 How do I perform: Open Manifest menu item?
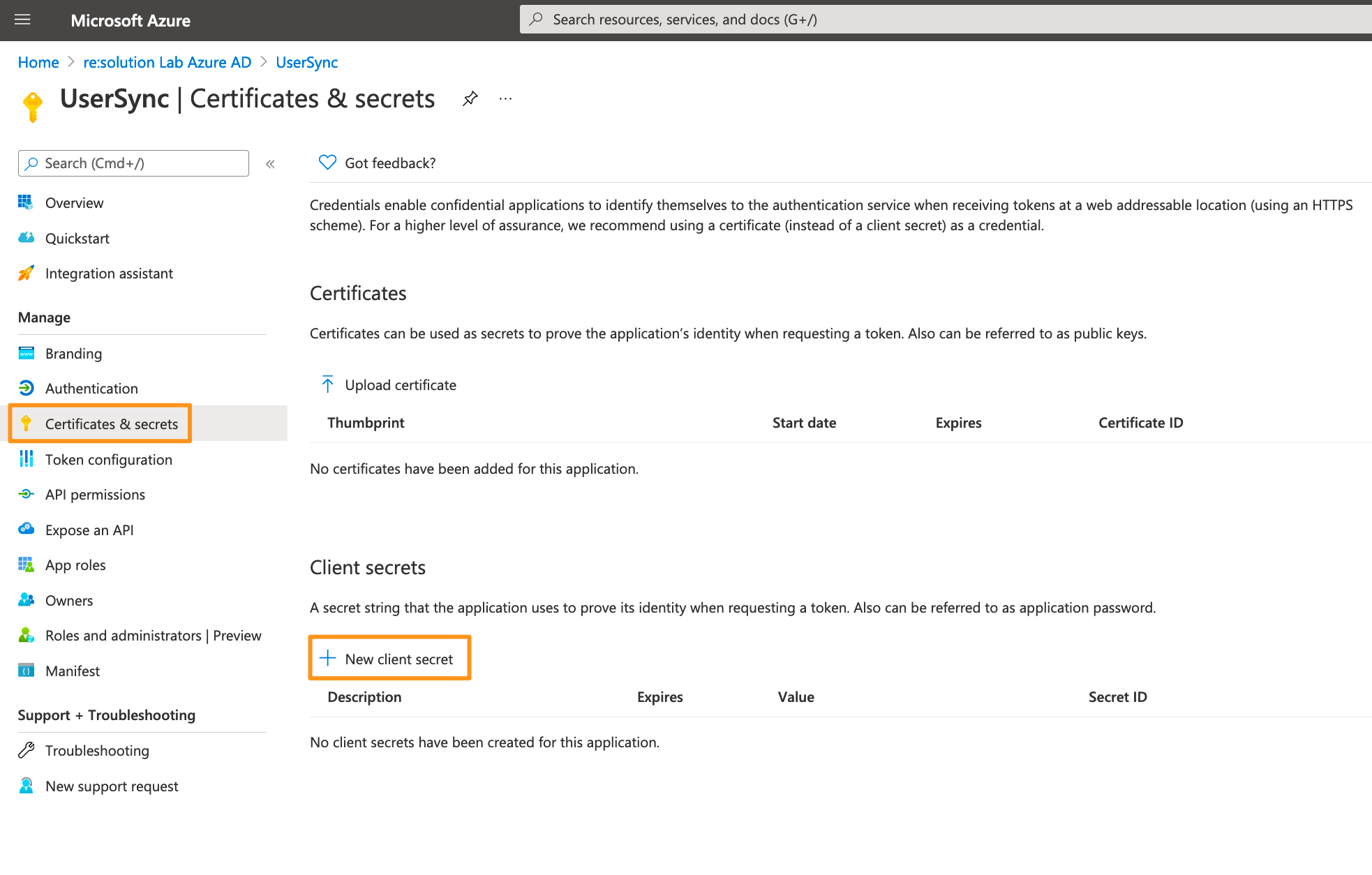(73, 671)
